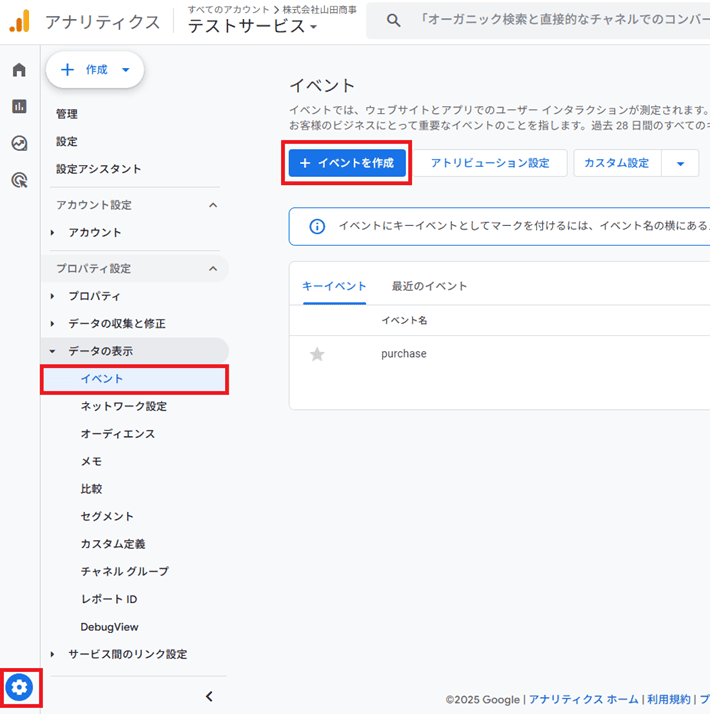This screenshot has width=710, height=714.
Task: Expand サービス間のリンク設定 tree item
Action: coord(52,654)
